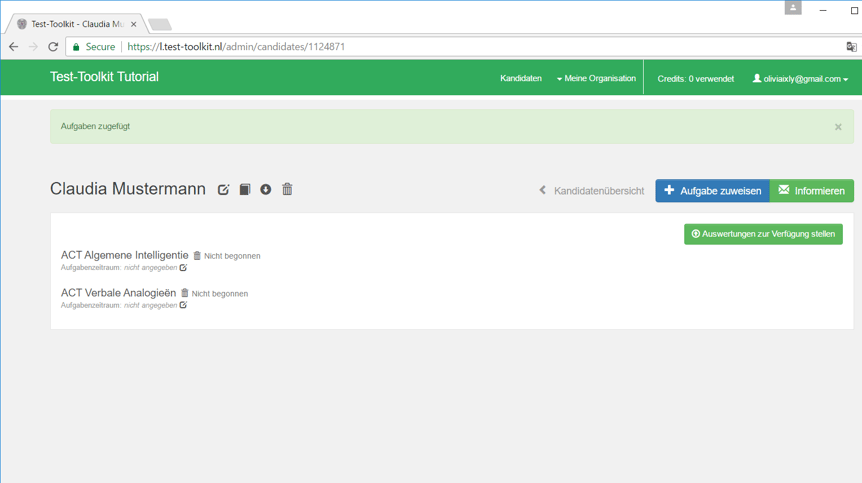Click the Informieren button
This screenshot has width=862, height=483.
click(x=811, y=191)
